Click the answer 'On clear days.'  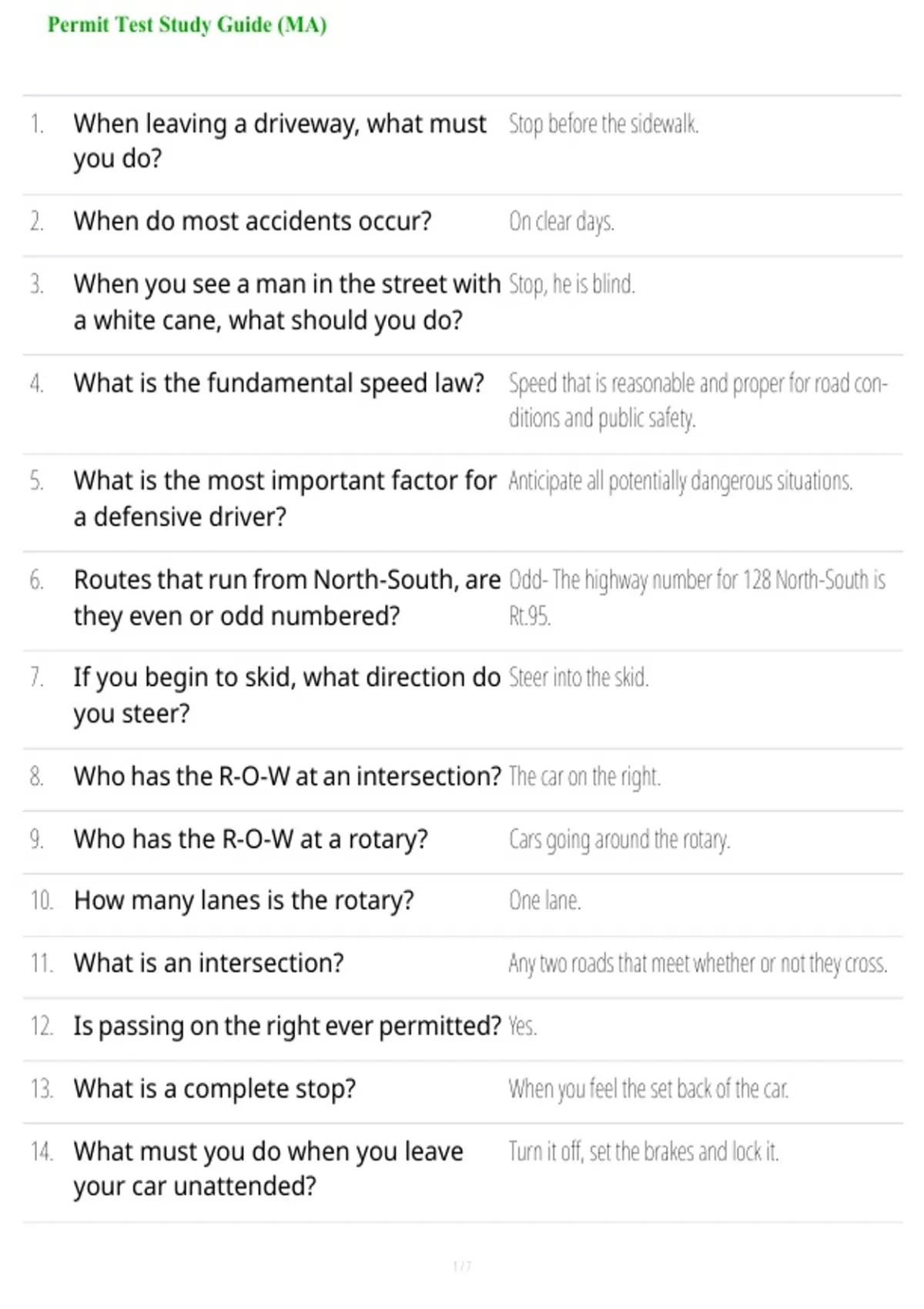561,222
